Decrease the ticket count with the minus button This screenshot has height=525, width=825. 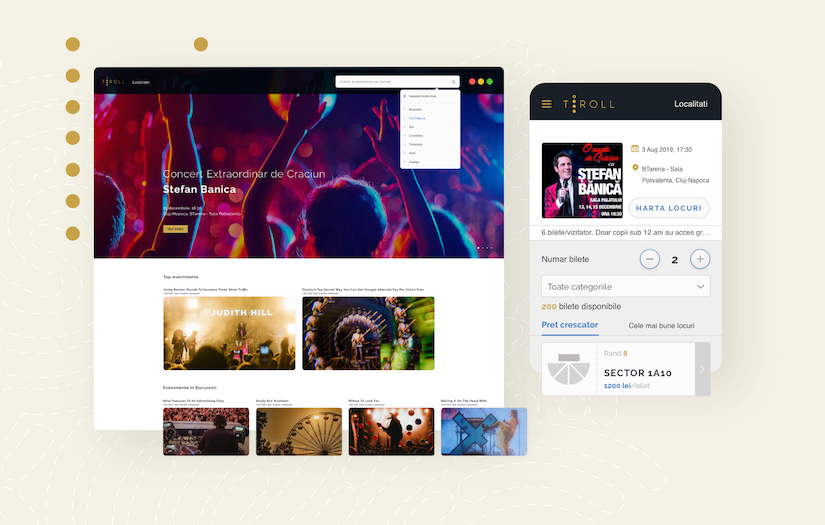[650, 259]
